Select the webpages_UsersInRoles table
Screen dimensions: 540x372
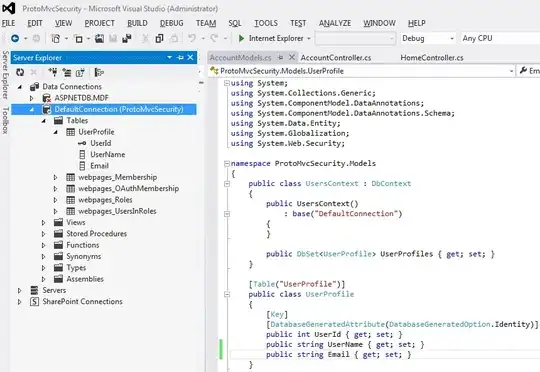[x=117, y=211]
